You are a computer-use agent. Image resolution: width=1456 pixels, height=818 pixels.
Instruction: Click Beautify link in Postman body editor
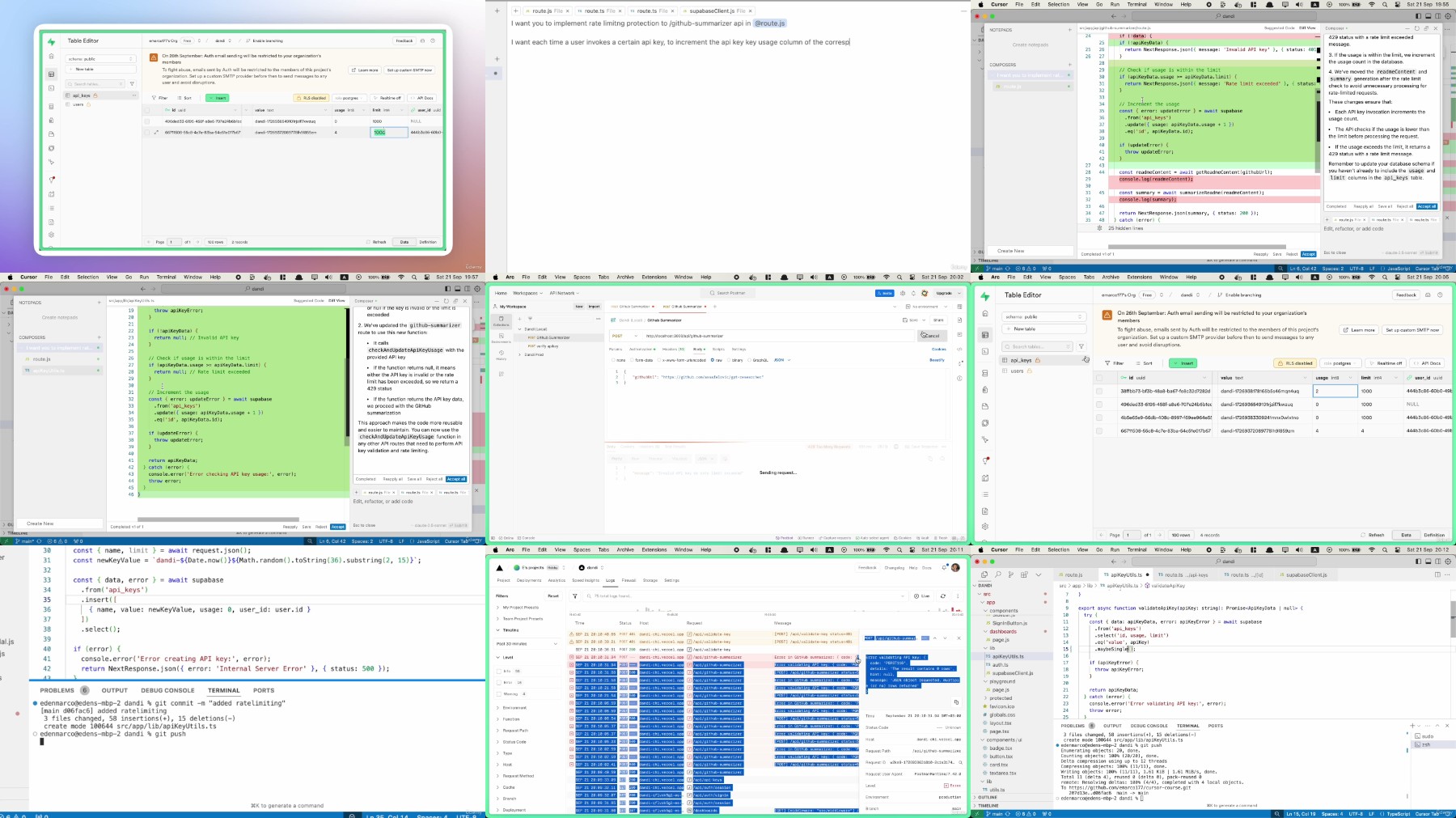937,360
